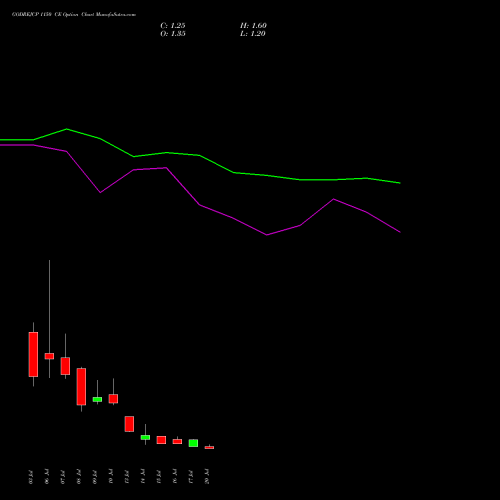Select the tall red candle for 03 Jul
Screen dimensions: 500x500
coord(33,354)
